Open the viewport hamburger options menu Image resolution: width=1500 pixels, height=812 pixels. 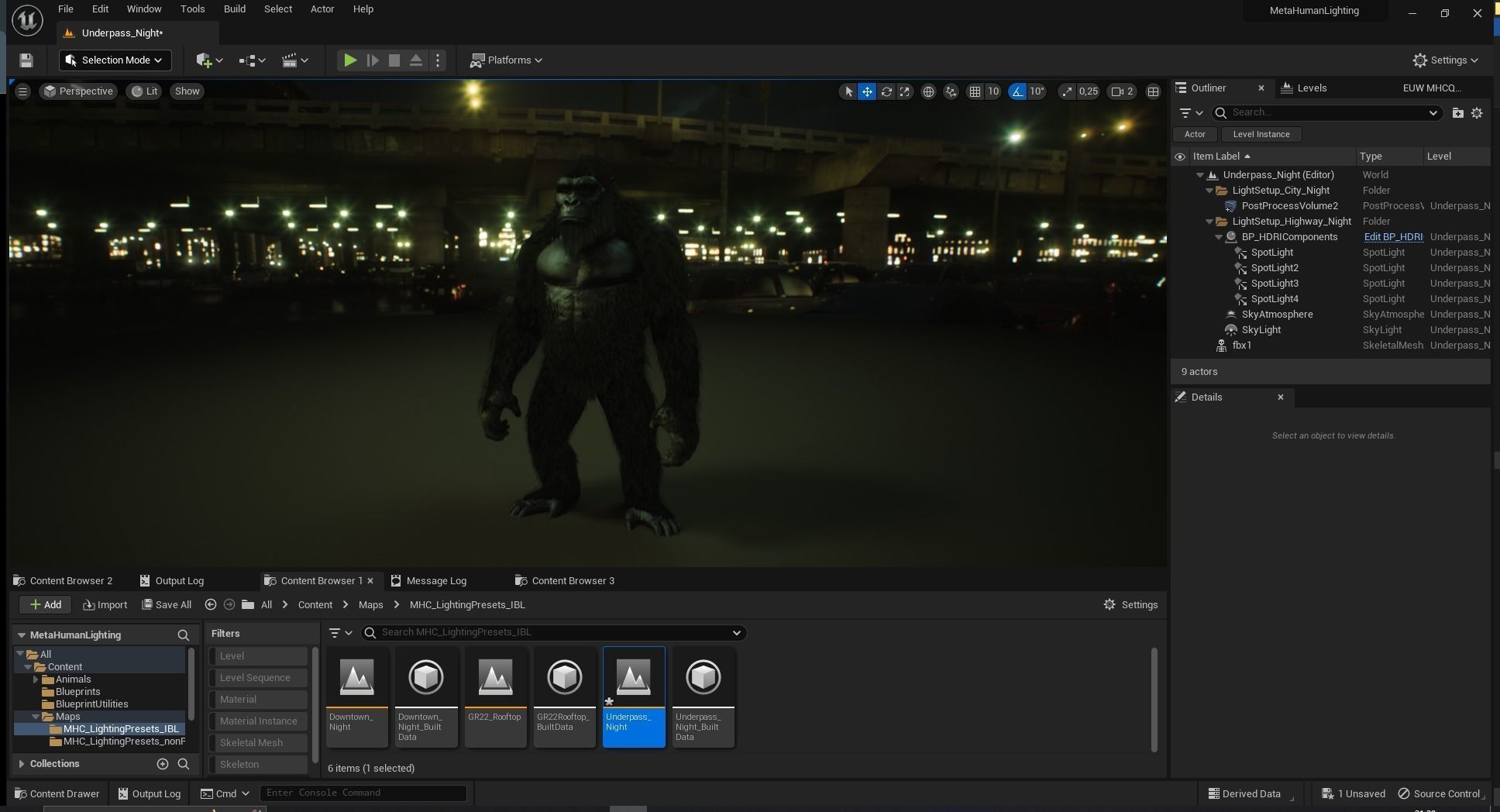(22, 91)
